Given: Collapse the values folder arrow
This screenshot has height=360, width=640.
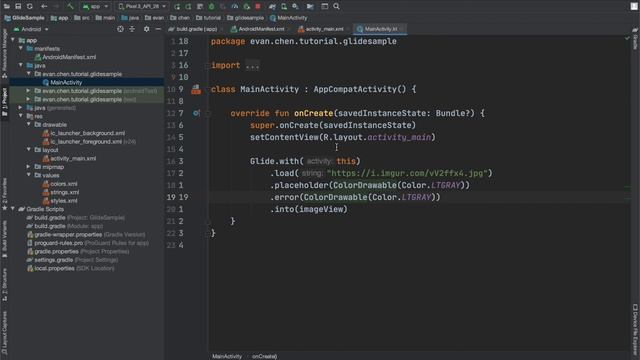Looking at the screenshot, I should pos(29,175).
